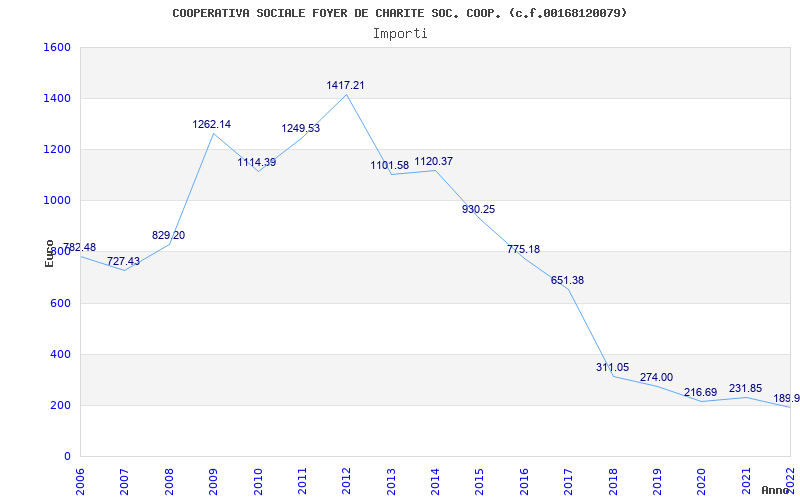Viewport: 800px width, 500px height.
Task: Click the 1200 y-axis tick label
Action: pyautogui.click(x=56, y=149)
